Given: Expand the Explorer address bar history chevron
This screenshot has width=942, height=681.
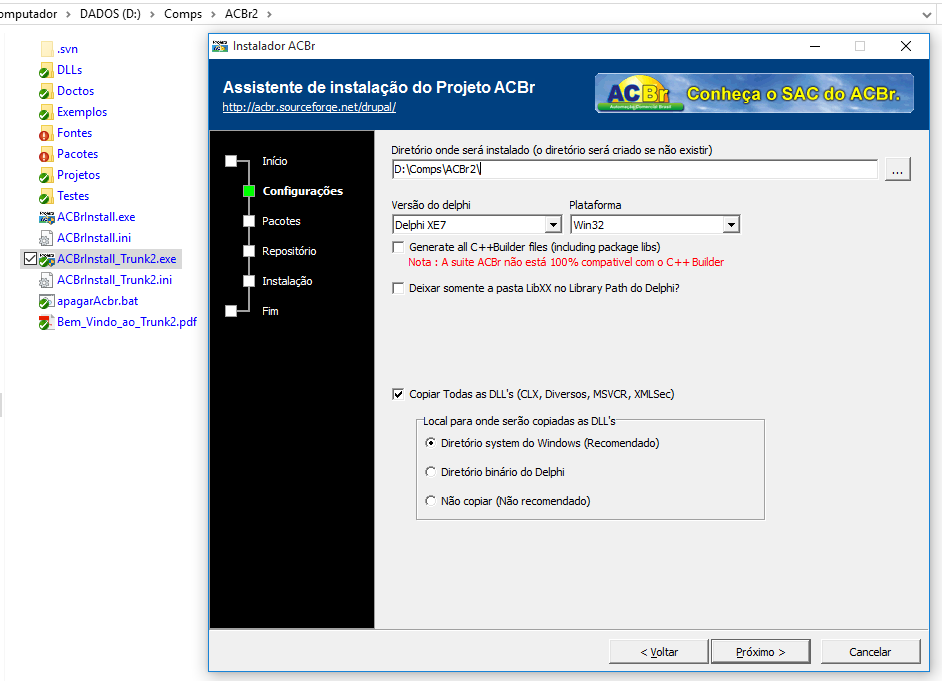Looking at the screenshot, I should (x=926, y=14).
